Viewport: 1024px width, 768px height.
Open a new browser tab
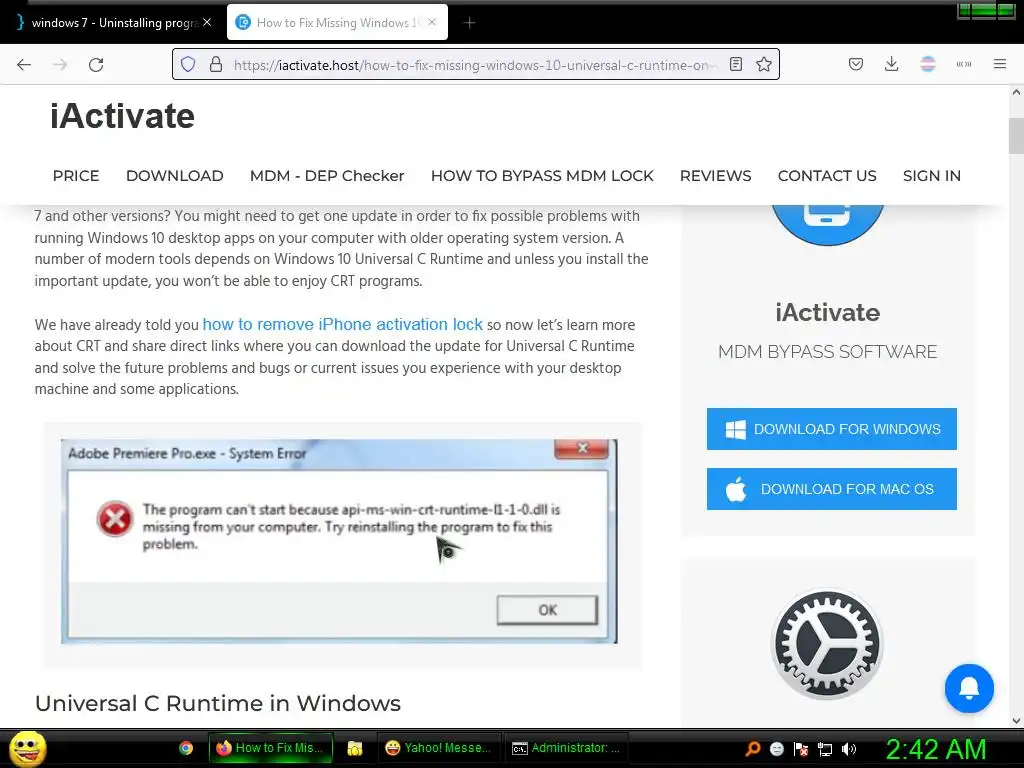[469, 23]
